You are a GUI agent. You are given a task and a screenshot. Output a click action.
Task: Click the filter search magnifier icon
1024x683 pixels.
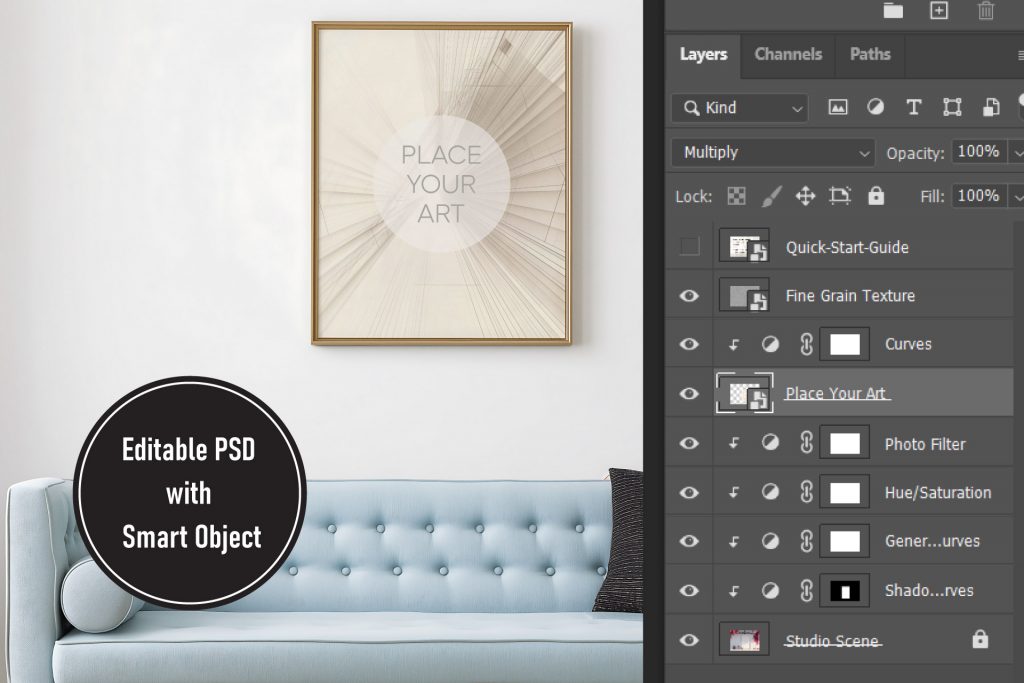pos(691,108)
